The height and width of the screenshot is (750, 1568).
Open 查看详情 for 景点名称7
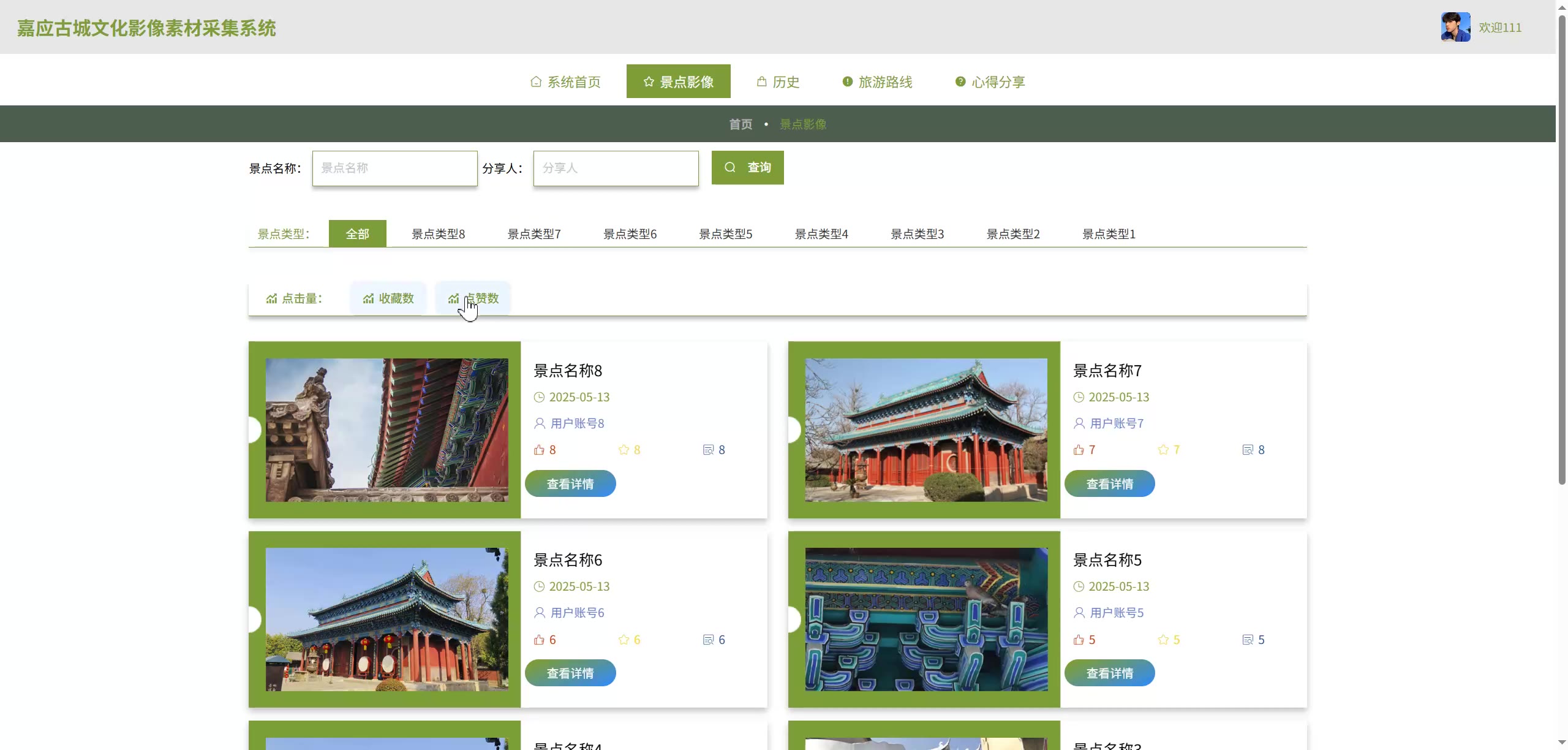point(1109,483)
